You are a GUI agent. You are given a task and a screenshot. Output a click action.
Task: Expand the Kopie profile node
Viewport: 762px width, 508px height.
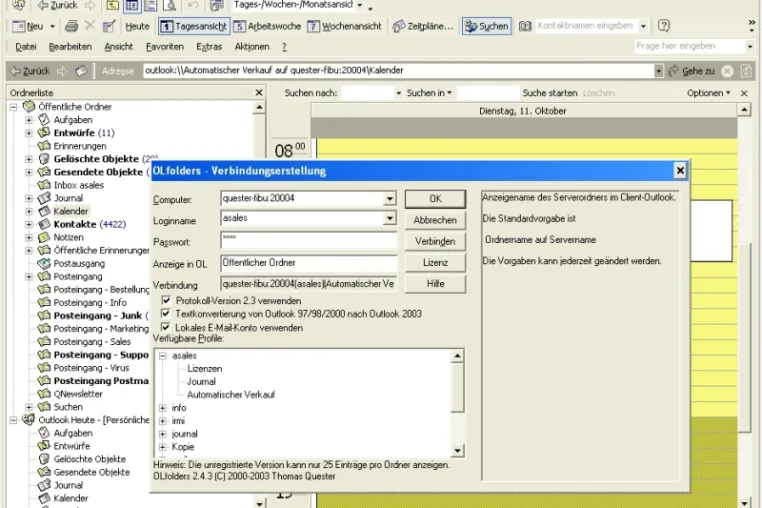click(x=163, y=447)
